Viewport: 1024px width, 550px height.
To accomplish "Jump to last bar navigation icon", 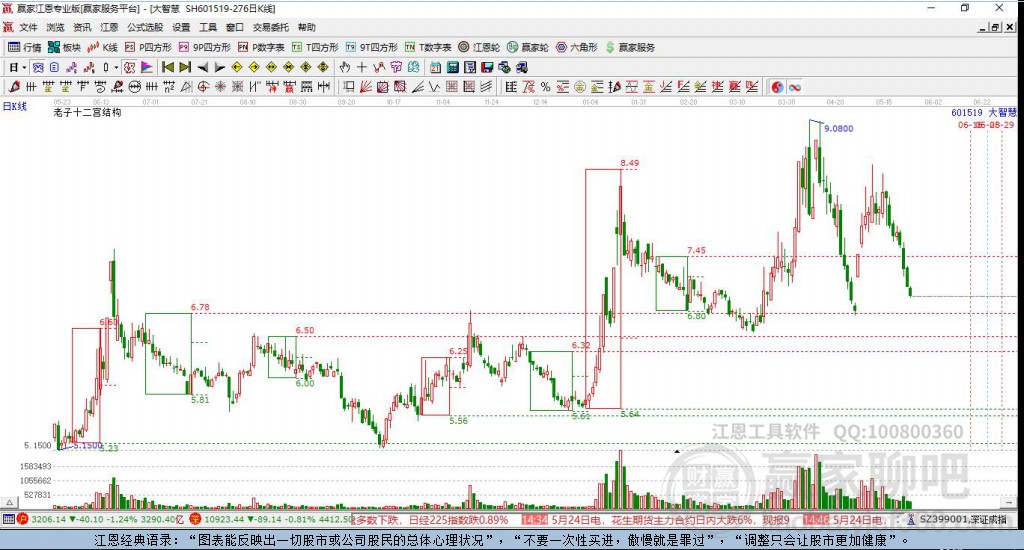I will (185, 67).
